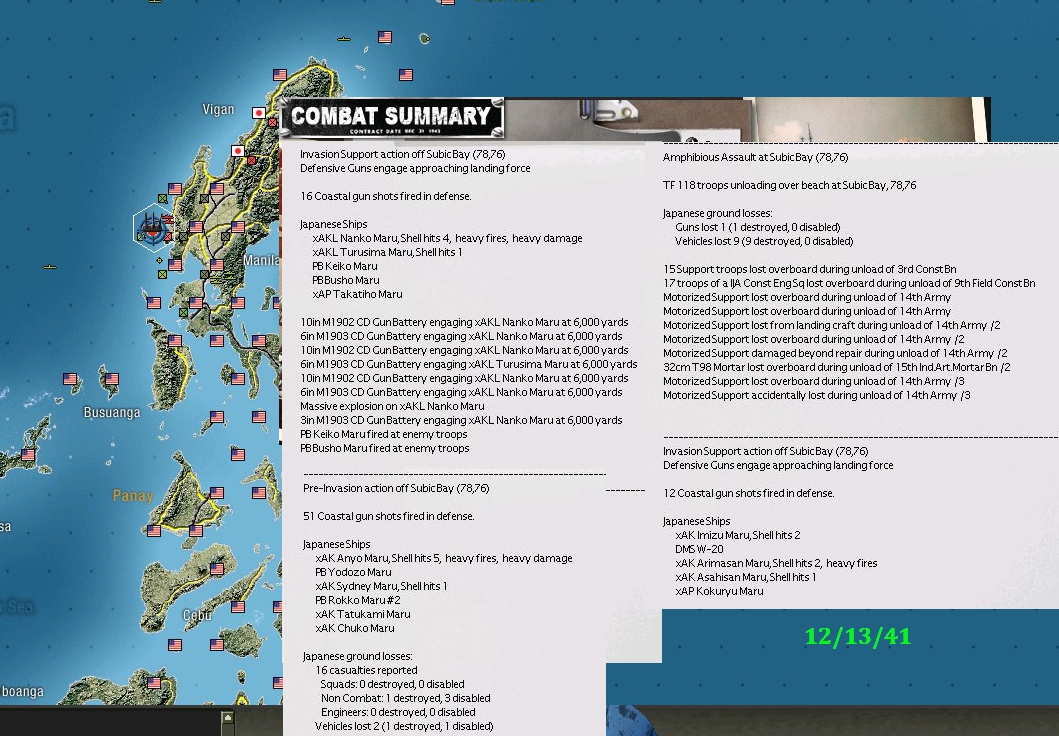
Task: Click 'Vehicles lost 2 (1 destroyed, 1 disabled)' line
Action: 404,727
